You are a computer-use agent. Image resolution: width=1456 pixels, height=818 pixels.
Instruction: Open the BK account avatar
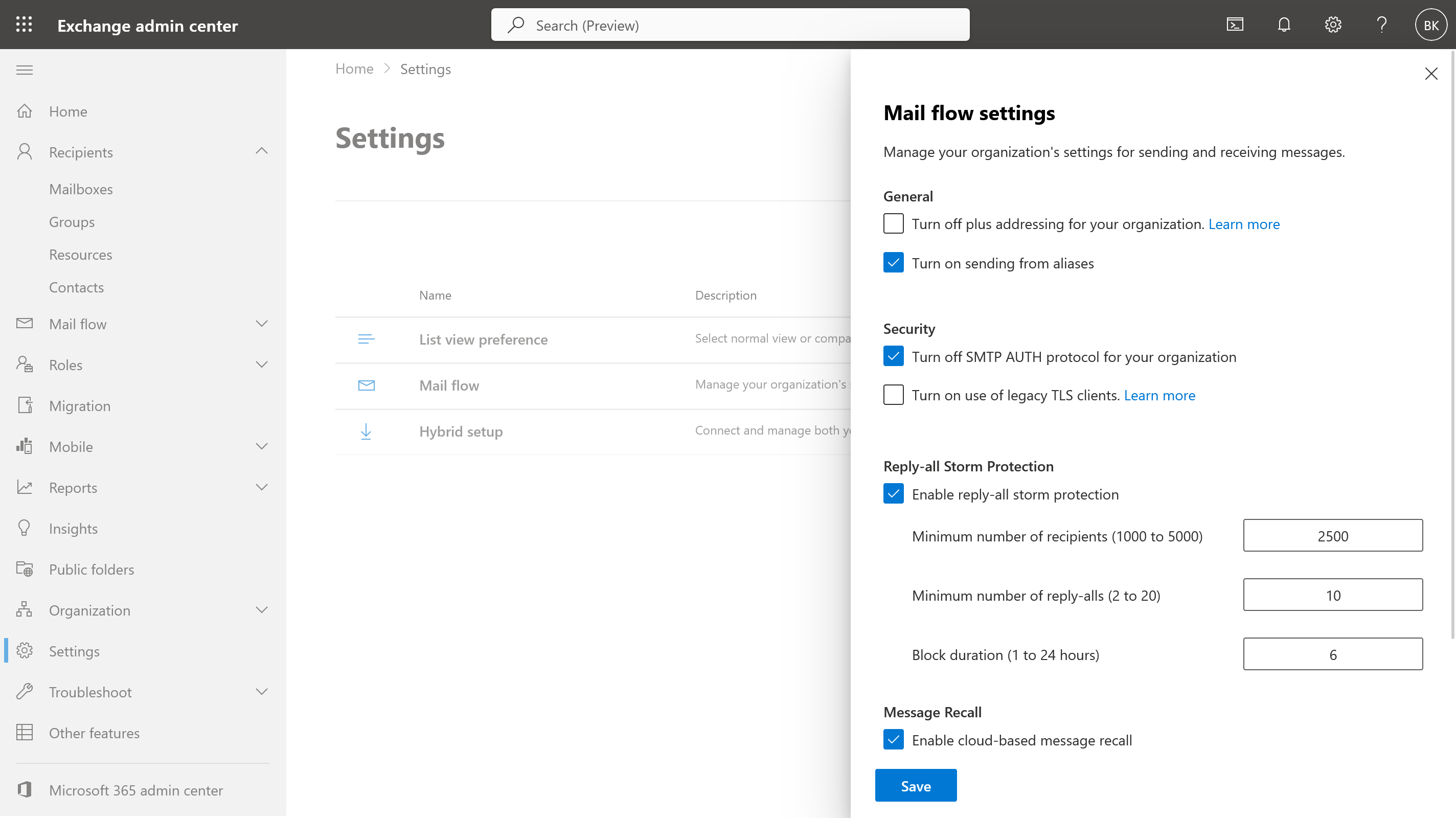pos(1430,25)
